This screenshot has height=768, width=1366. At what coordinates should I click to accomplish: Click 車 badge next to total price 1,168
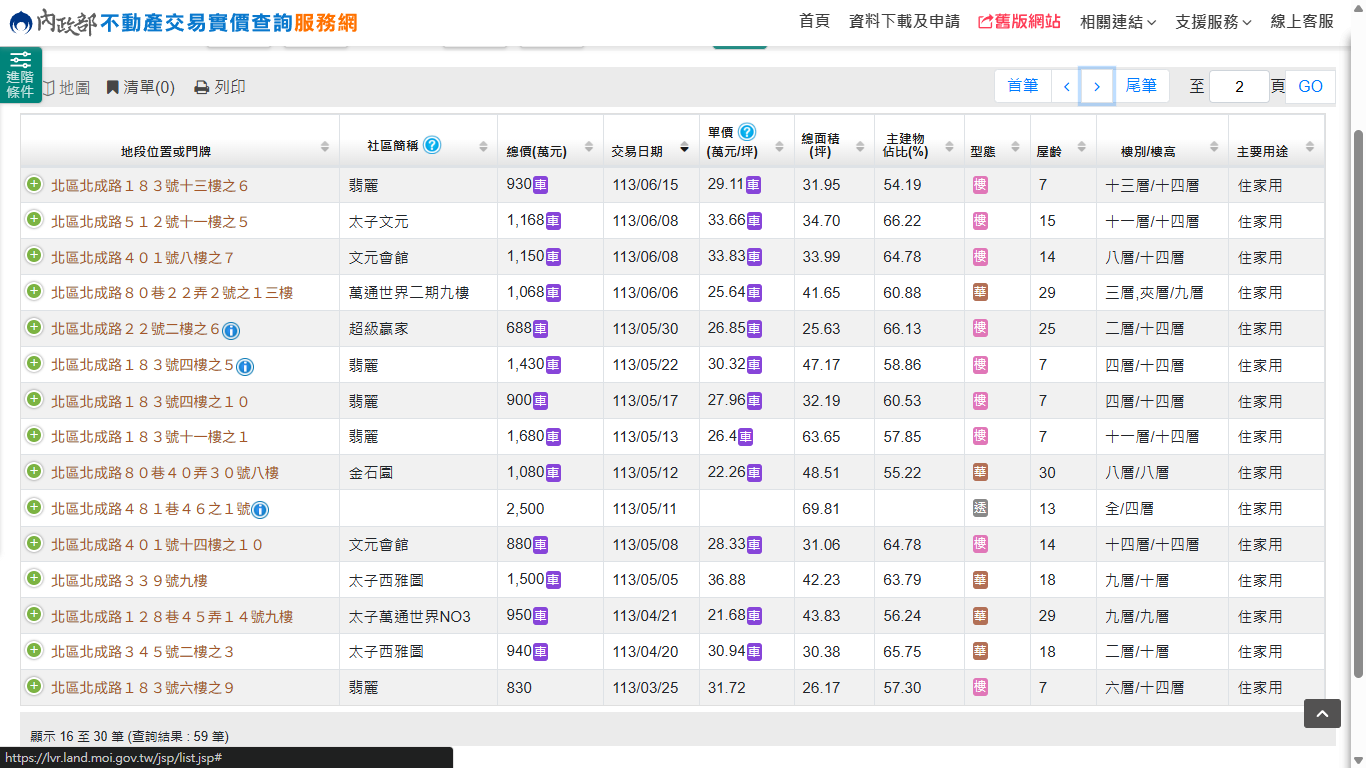tap(553, 221)
